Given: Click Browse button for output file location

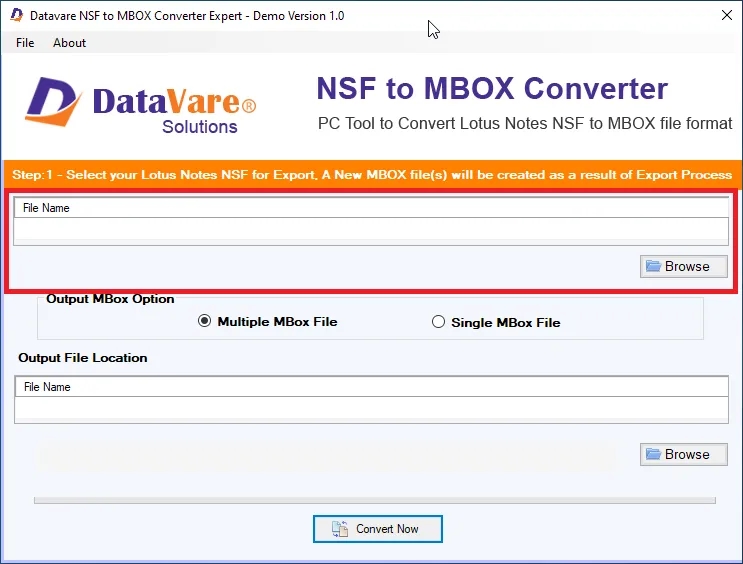Looking at the screenshot, I should pos(683,454).
